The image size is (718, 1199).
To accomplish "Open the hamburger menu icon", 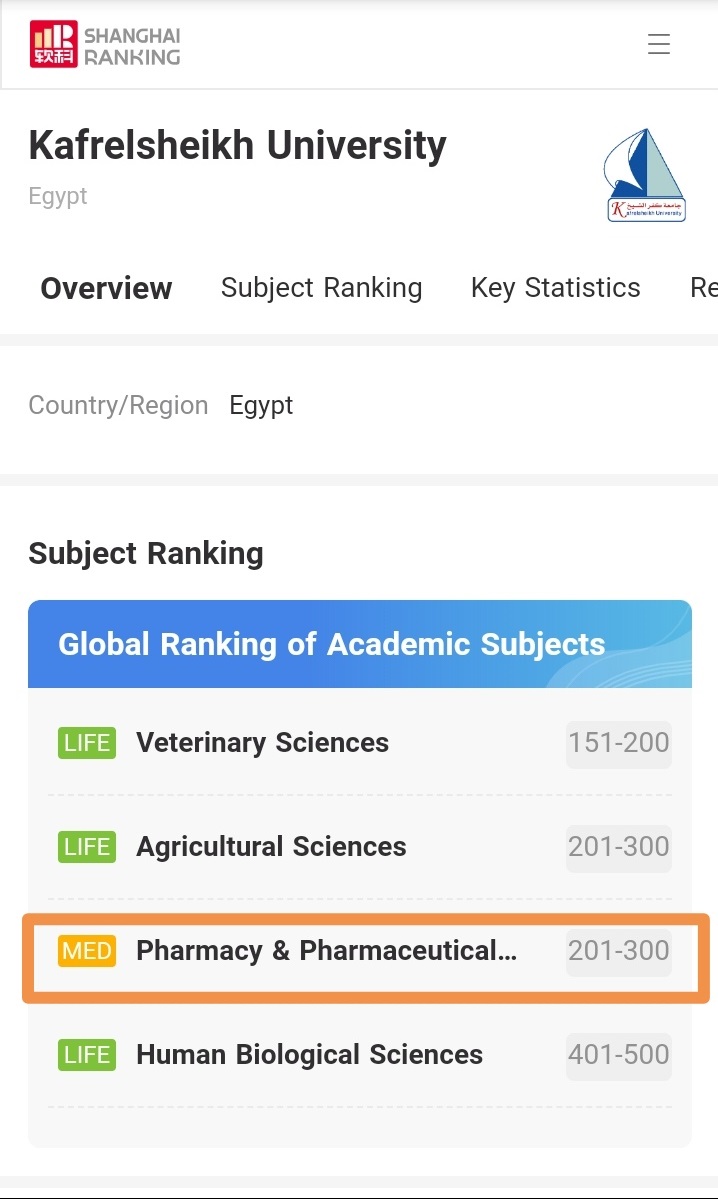I will pyautogui.click(x=658, y=45).
